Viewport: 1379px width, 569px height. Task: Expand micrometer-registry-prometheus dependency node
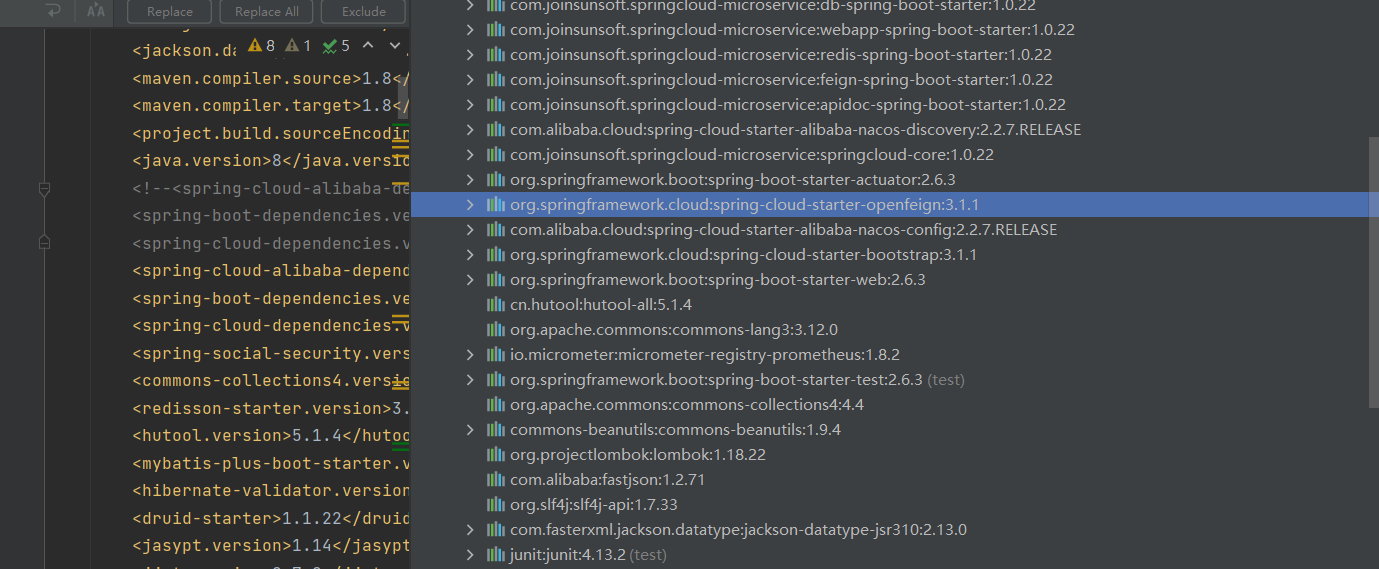coord(470,355)
